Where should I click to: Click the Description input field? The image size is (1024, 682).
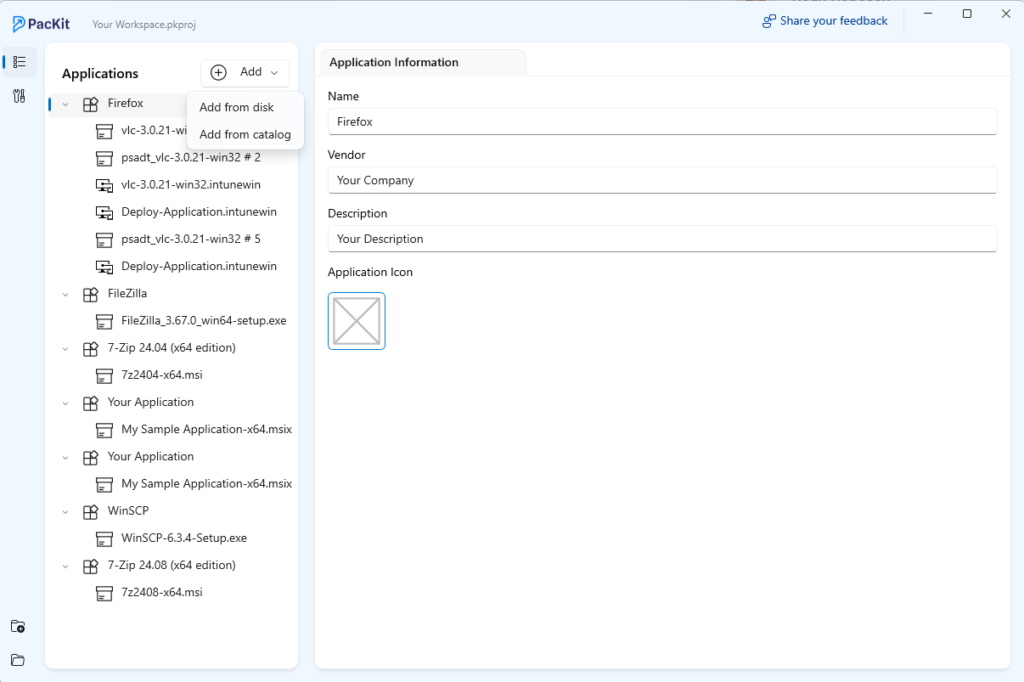[662, 239]
